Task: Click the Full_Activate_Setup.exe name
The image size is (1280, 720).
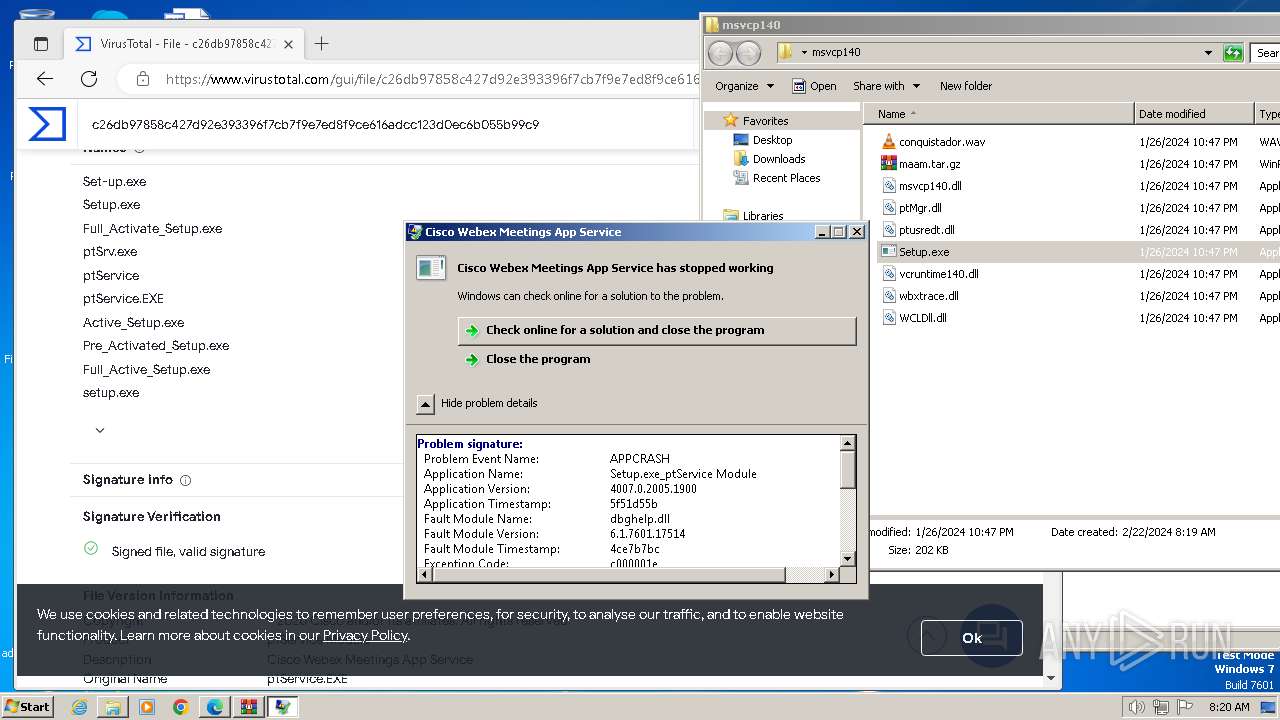Action: (152, 228)
